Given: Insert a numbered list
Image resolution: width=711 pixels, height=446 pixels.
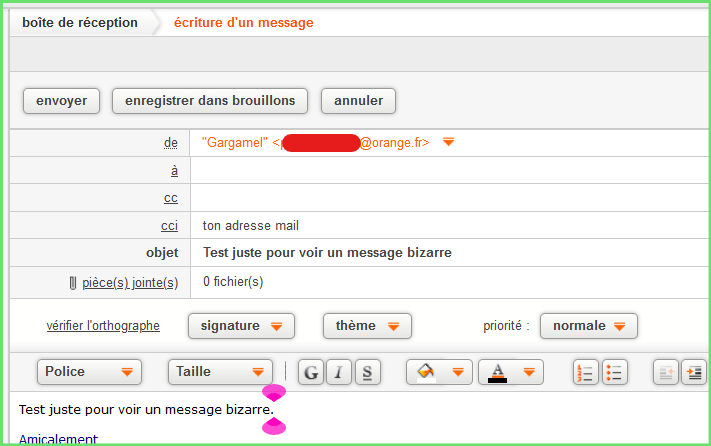Looking at the screenshot, I should [x=585, y=372].
